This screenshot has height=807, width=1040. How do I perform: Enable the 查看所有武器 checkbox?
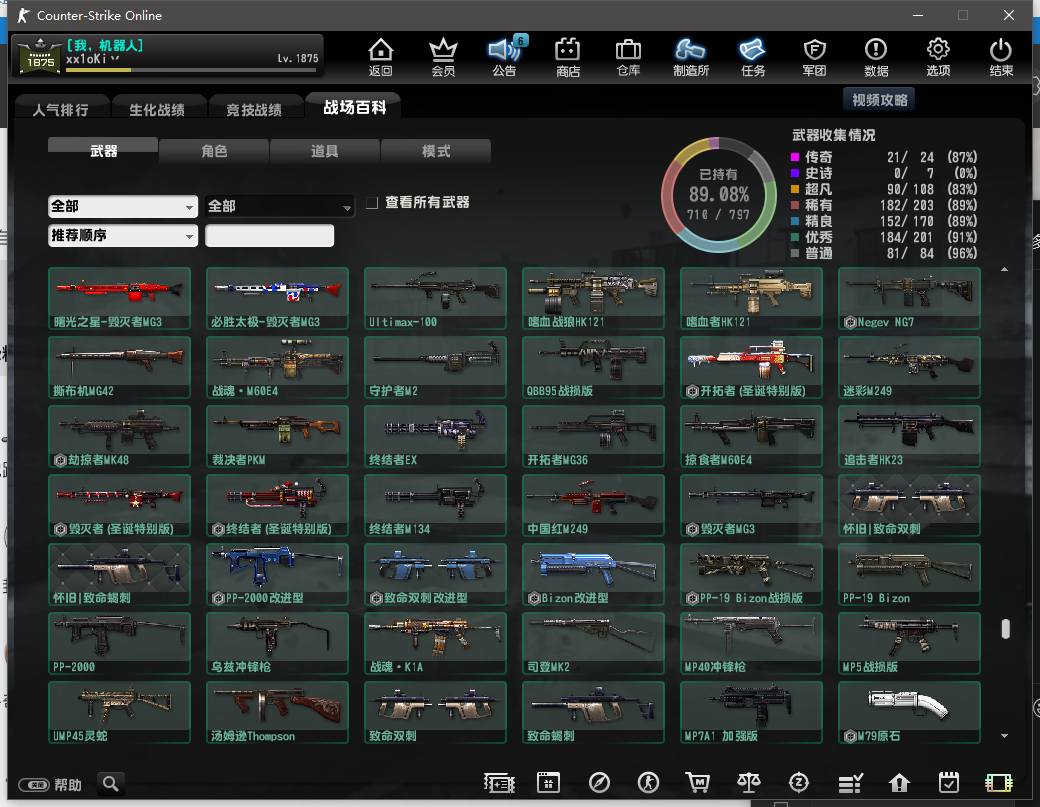[372, 202]
